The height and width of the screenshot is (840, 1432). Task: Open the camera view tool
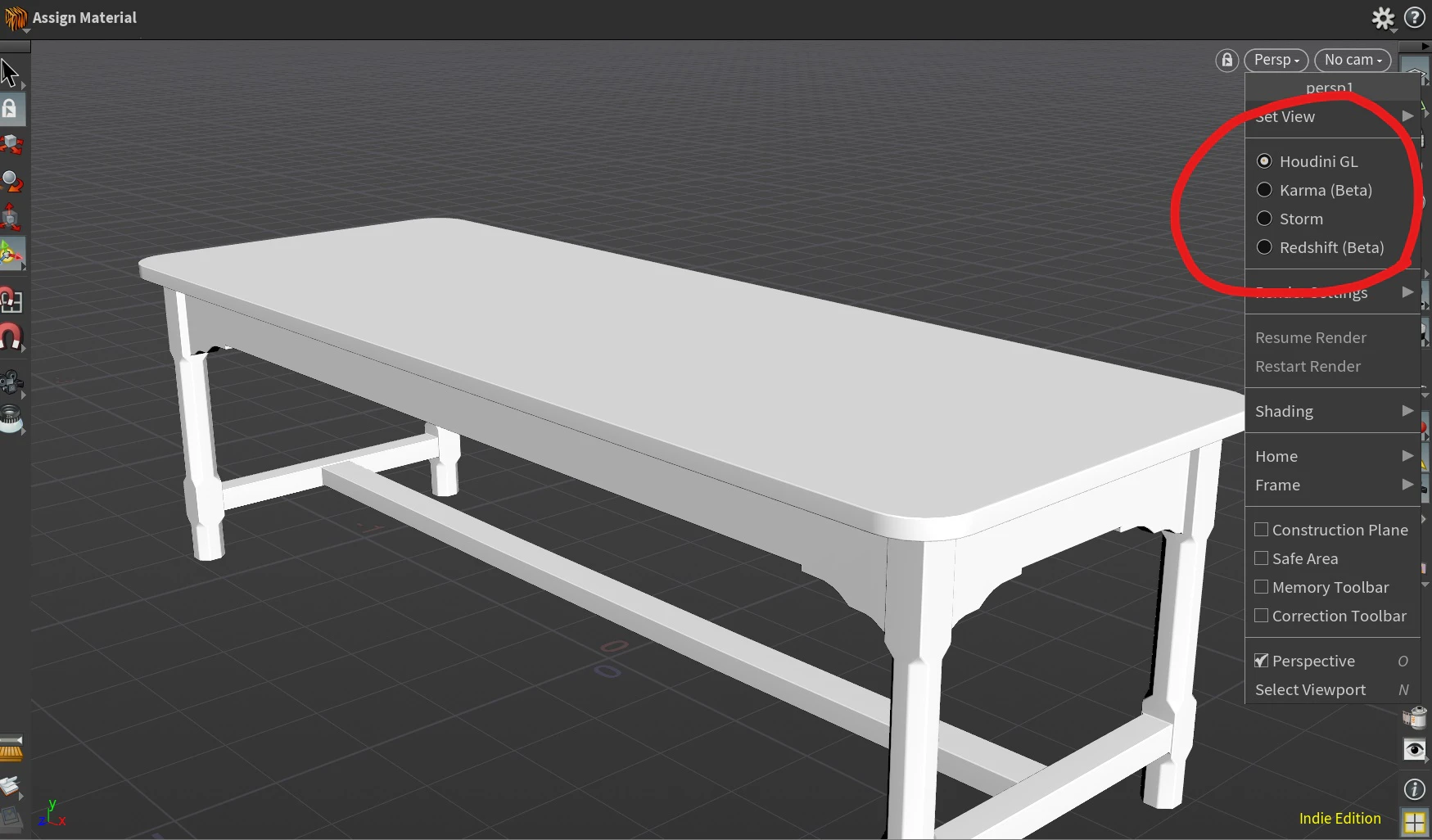point(11,382)
